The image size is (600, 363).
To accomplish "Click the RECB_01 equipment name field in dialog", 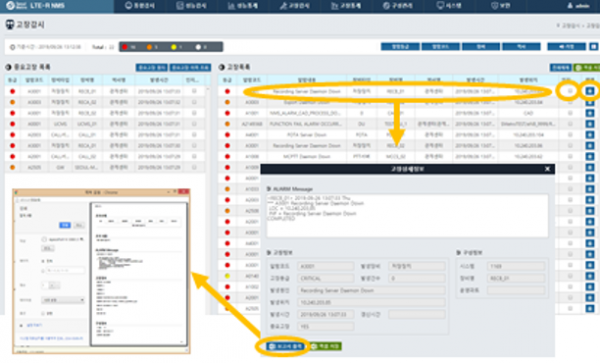I will (x=515, y=278).
